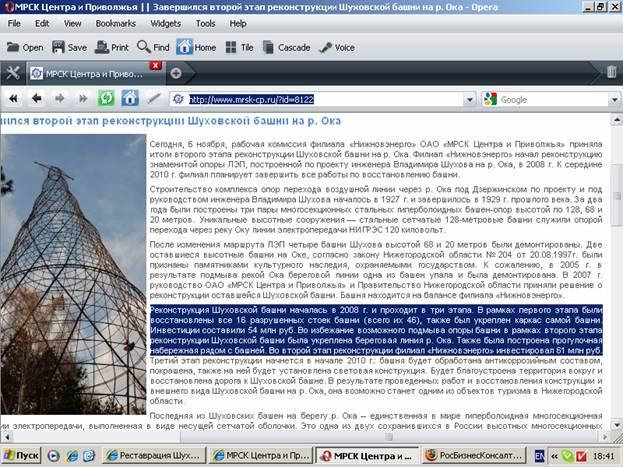Expand hidden tray icons chevron

[x=554, y=456]
